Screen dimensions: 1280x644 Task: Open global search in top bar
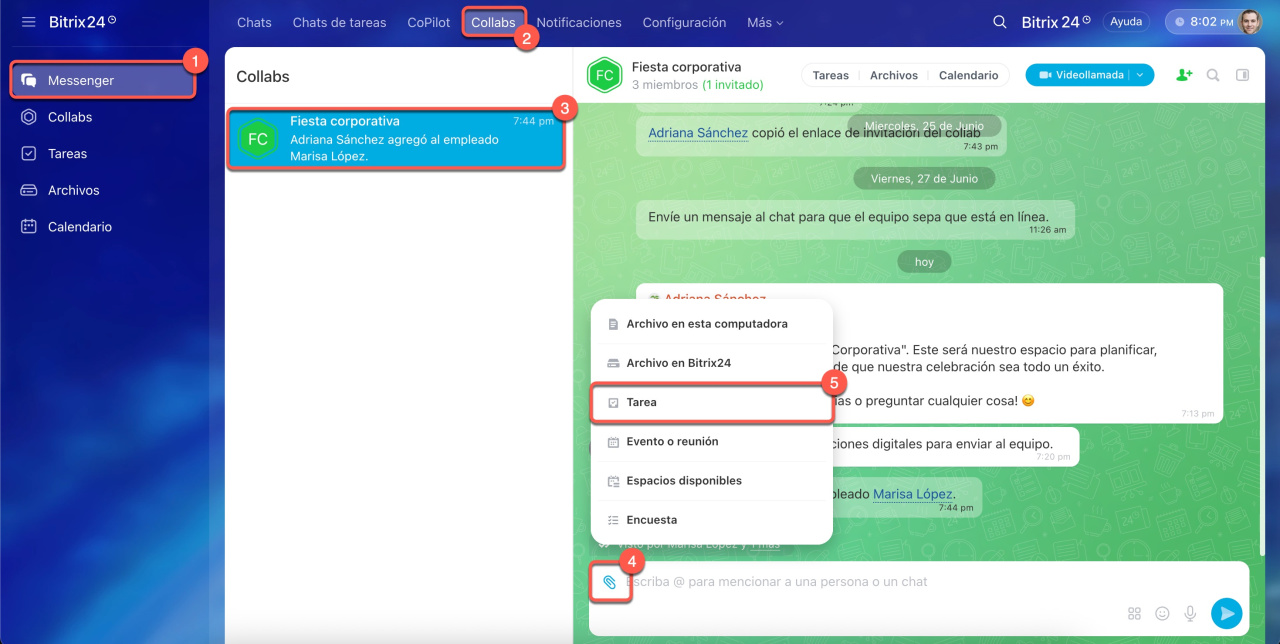(x=999, y=22)
